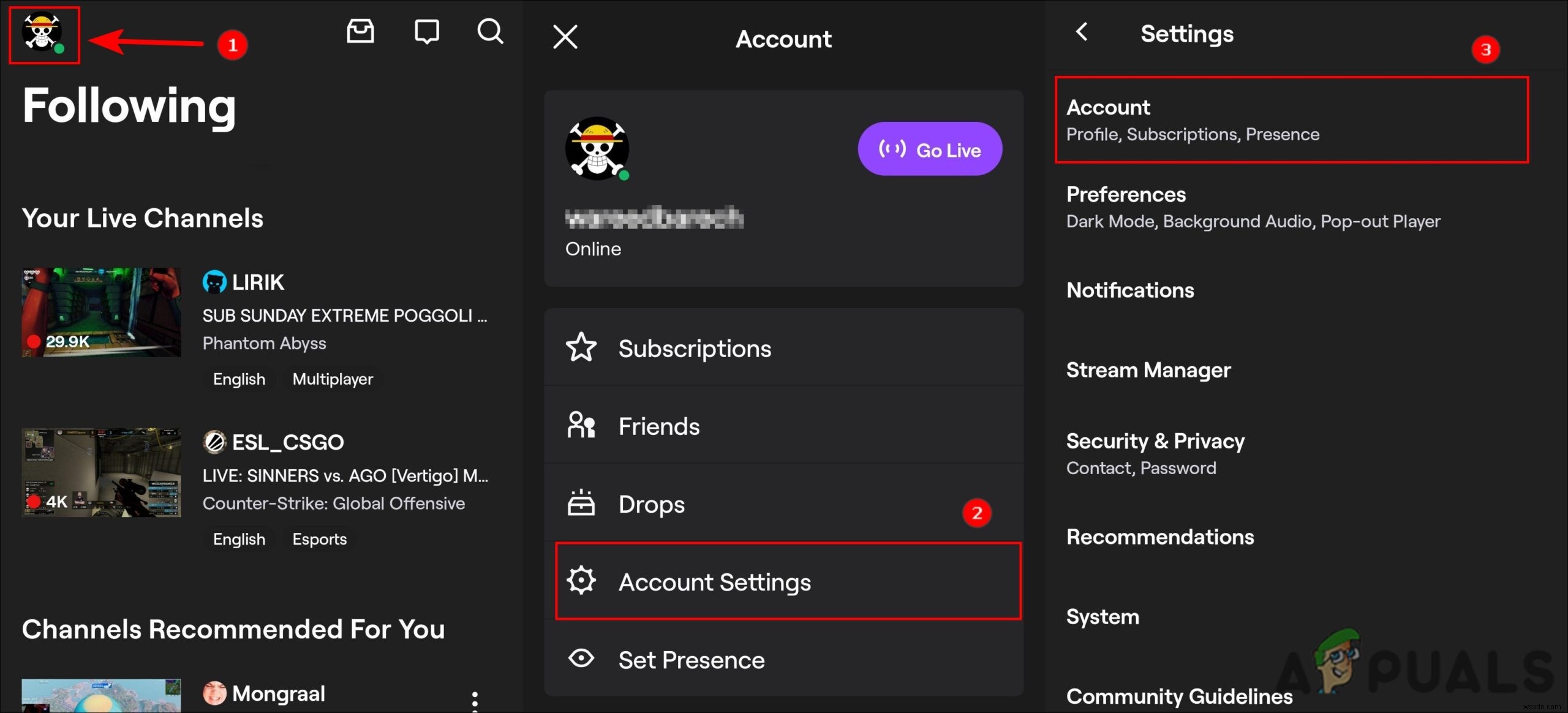
Task: Open Notifications settings
Action: tap(1129, 290)
